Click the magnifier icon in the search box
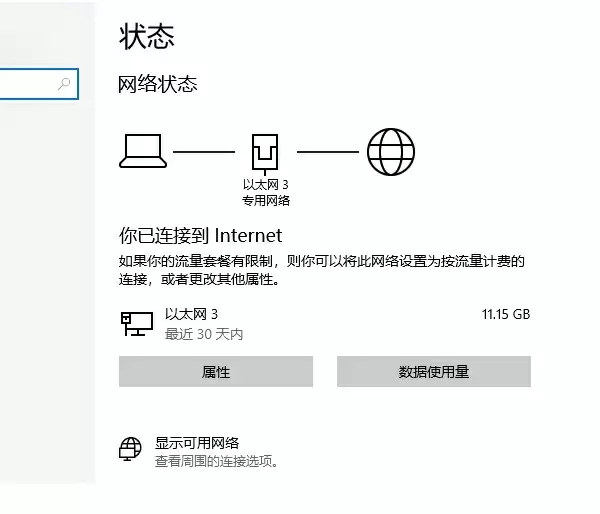This screenshot has width=600, height=514. click(65, 85)
